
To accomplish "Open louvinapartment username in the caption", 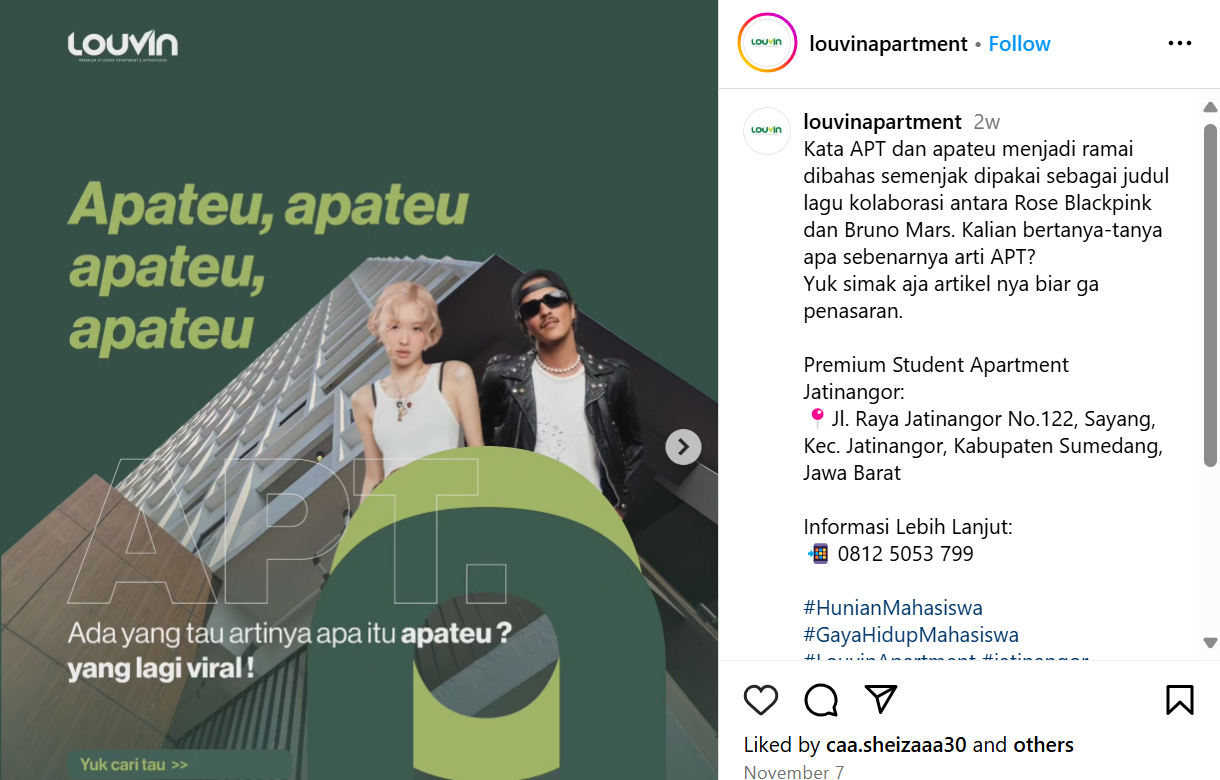I will pos(882,122).
